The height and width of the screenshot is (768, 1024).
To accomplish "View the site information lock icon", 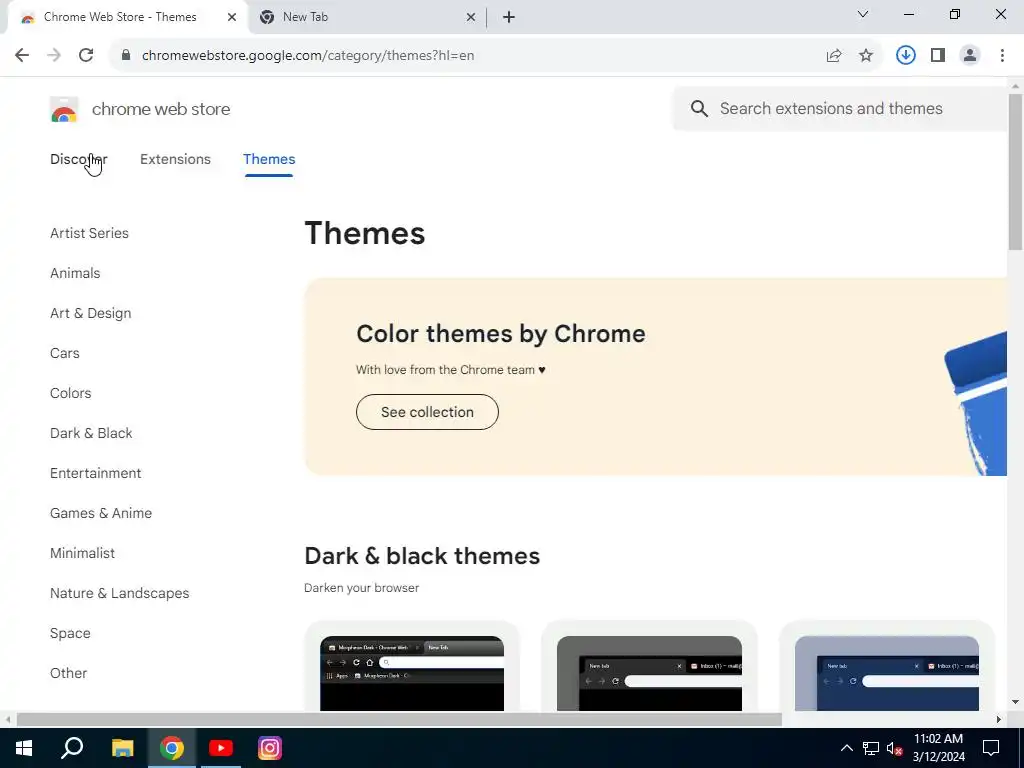I will tap(126, 56).
